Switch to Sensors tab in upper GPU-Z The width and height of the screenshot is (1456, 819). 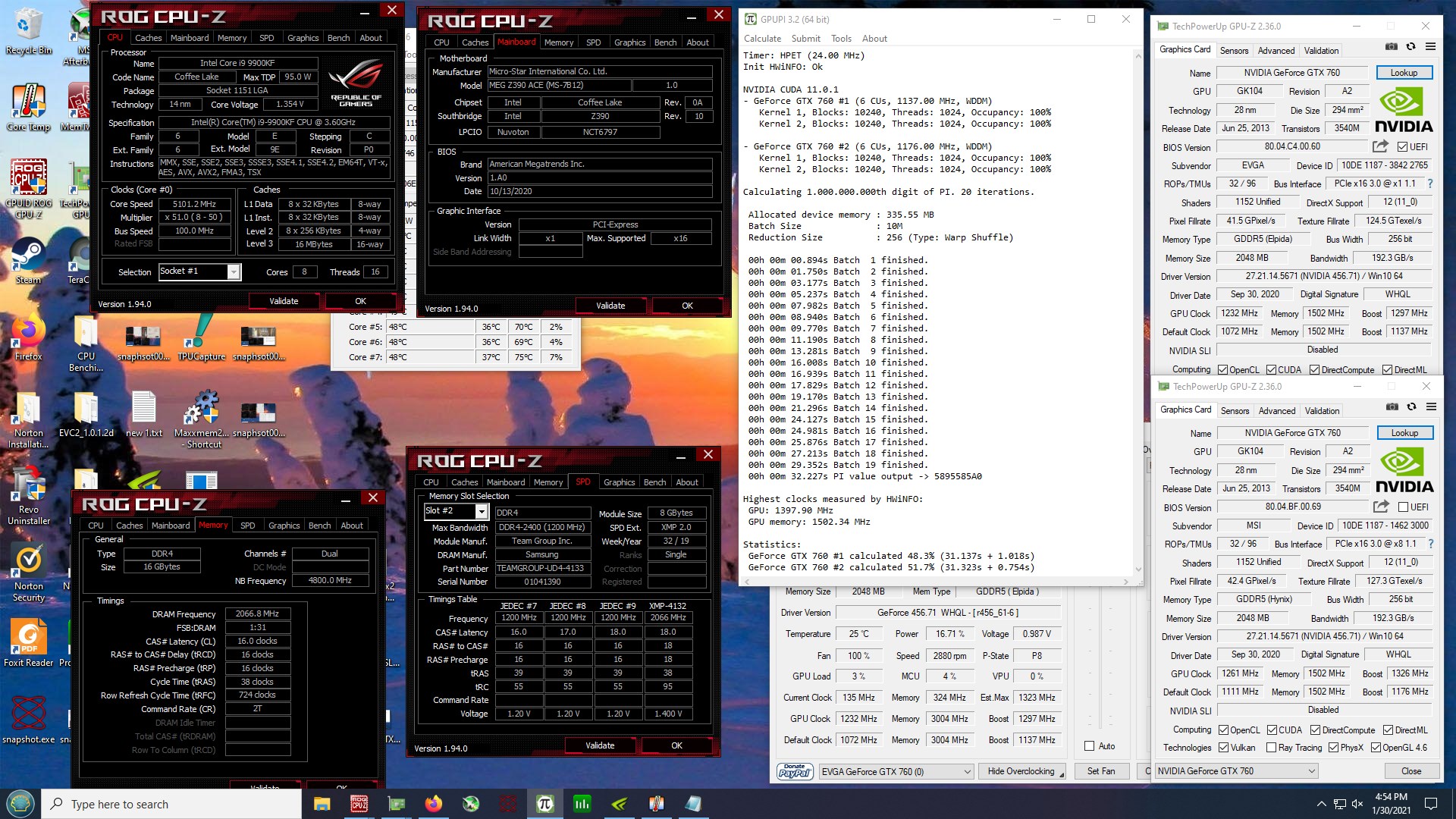1234,51
